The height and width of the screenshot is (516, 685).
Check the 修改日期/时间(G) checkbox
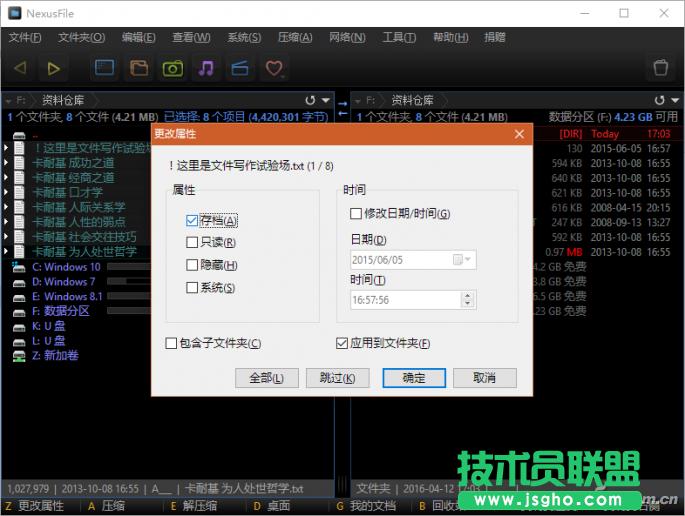coord(356,213)
